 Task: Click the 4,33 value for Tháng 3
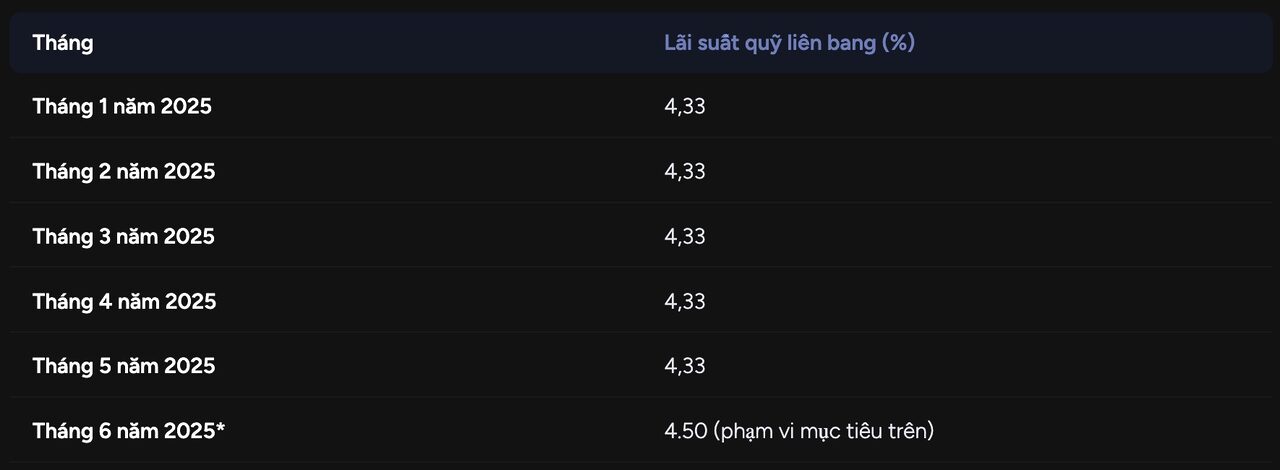pos(685,236)
